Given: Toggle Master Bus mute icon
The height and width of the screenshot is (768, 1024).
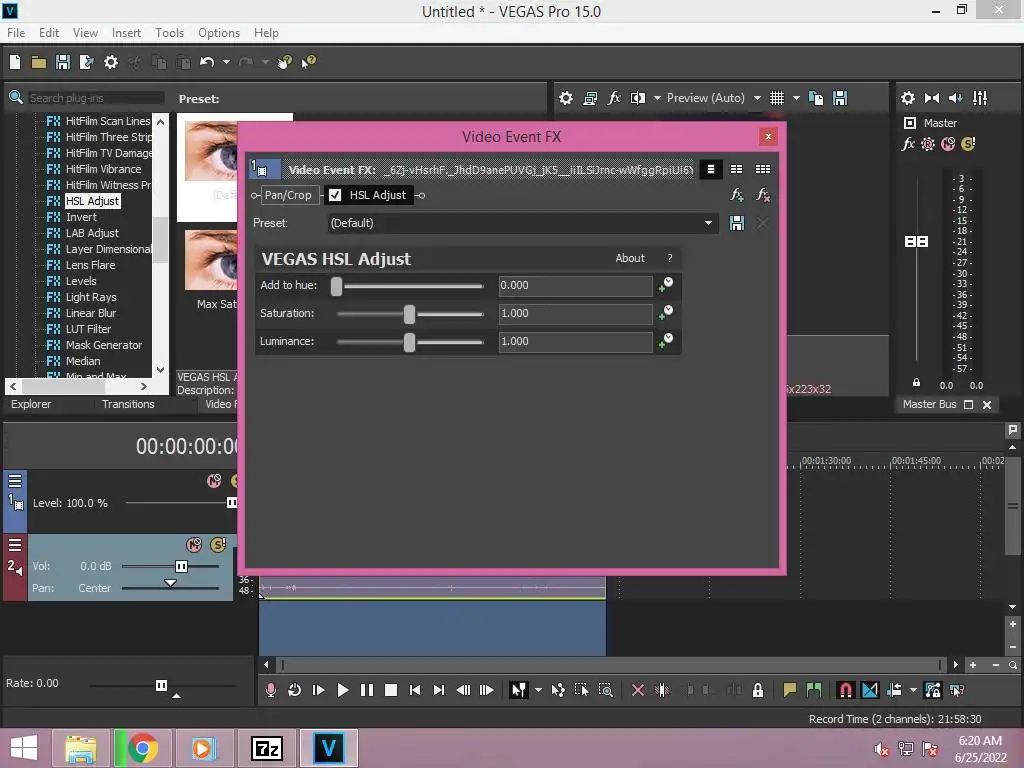Looking at the screenshot, I should tap(948, 144).
